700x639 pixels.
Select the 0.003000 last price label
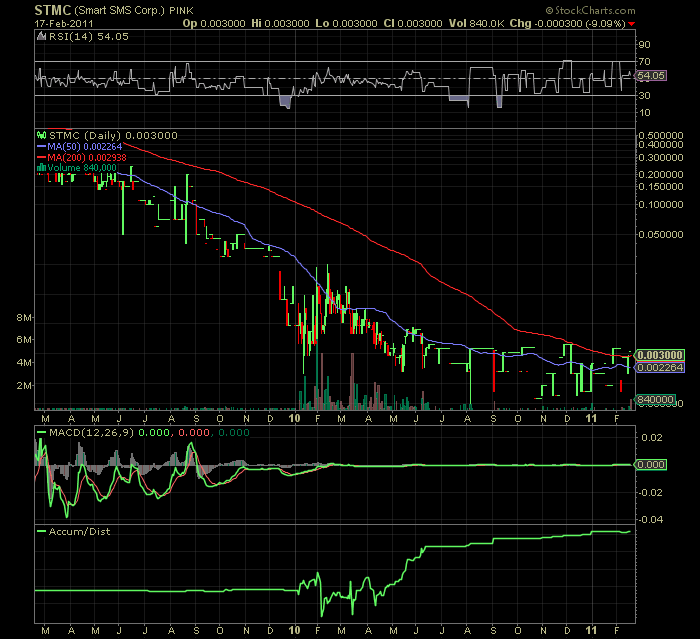click(659, 354)
